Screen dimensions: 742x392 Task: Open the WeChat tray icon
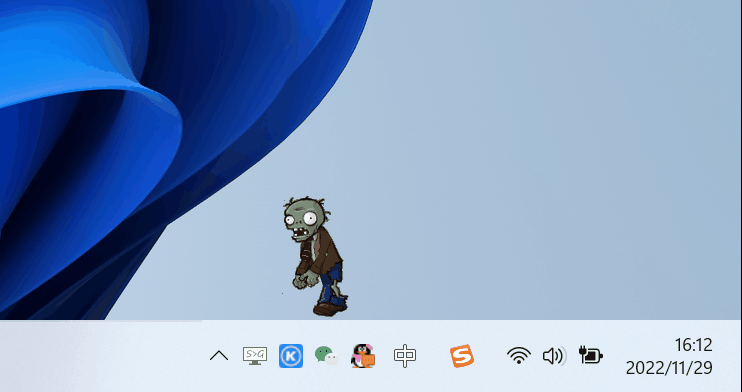[327, 356]
